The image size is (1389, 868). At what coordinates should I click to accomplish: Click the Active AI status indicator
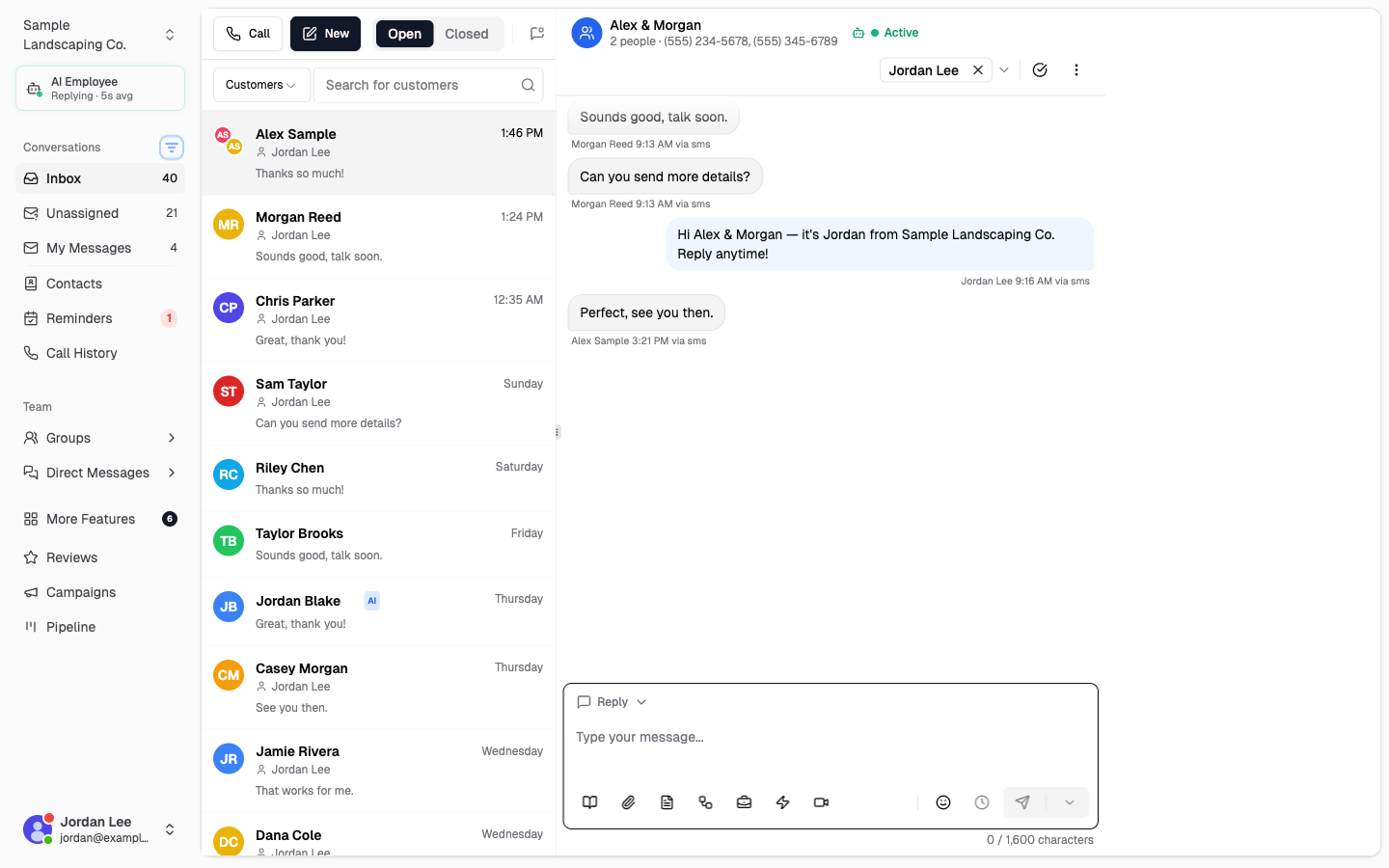[x=885, y=33]
